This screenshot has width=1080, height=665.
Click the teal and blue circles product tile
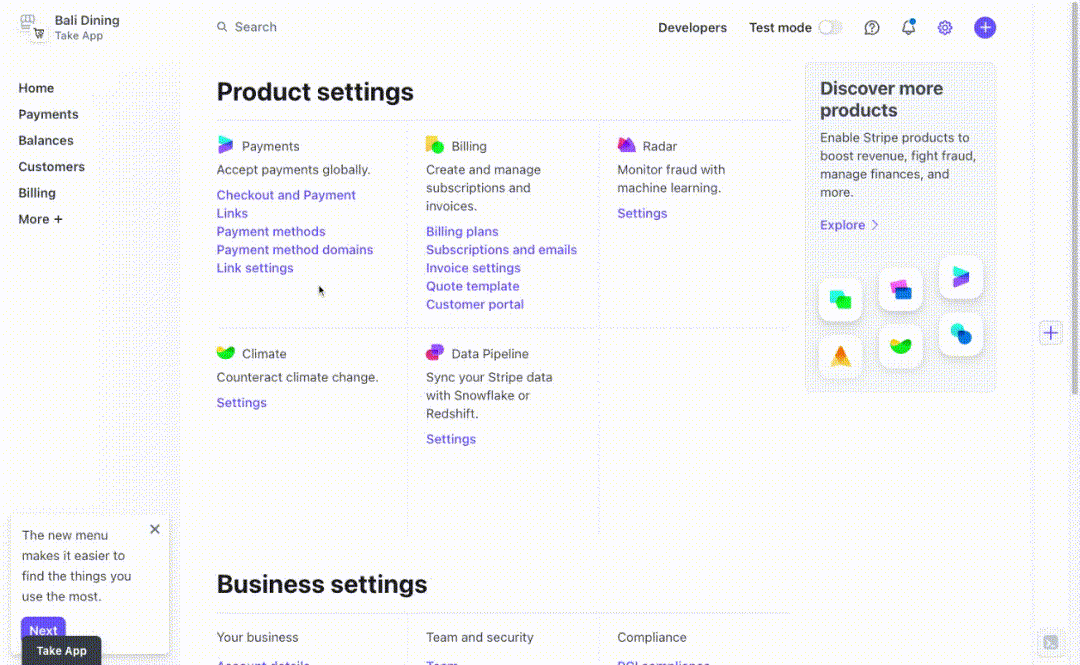coord(961,334)
